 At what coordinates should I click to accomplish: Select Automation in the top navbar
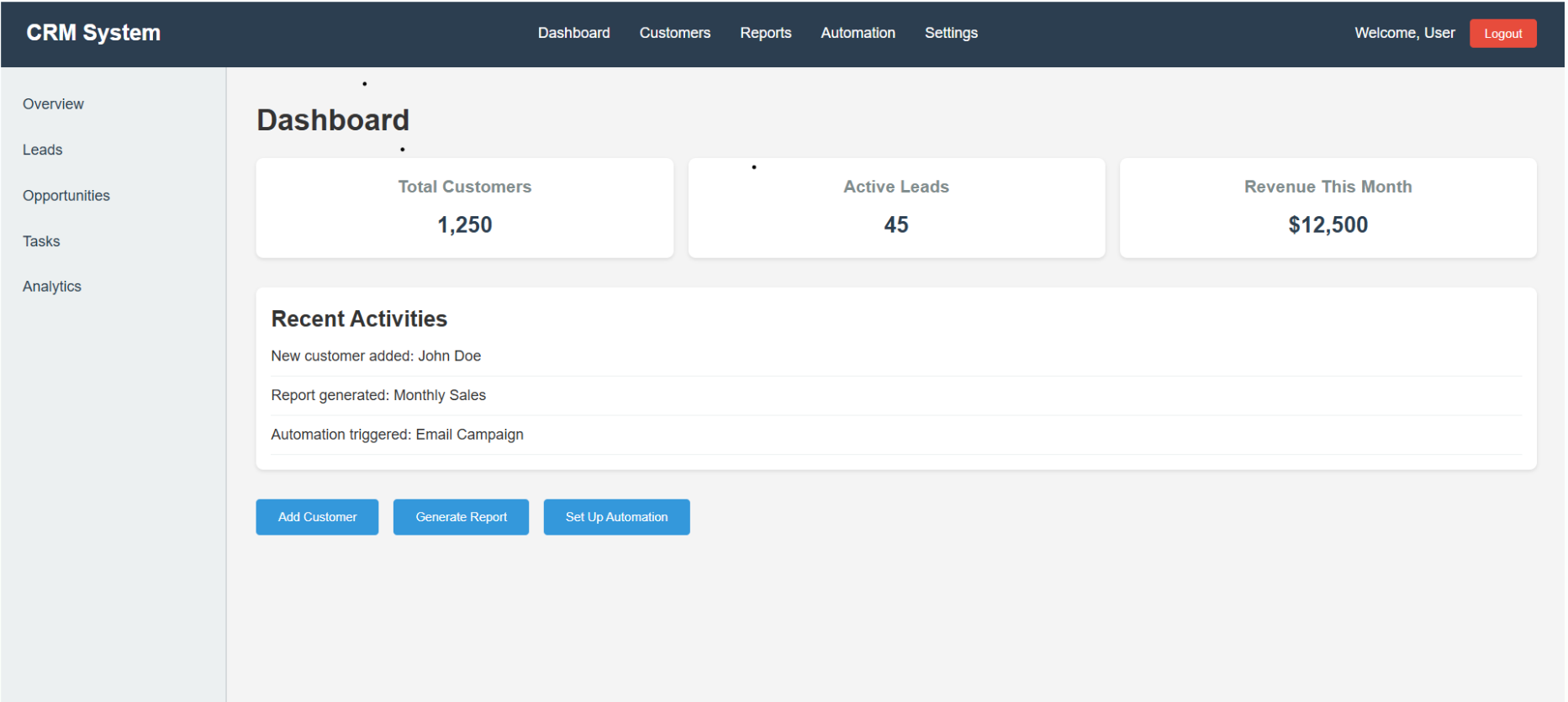pyautogui.click(x=858, y=33)
